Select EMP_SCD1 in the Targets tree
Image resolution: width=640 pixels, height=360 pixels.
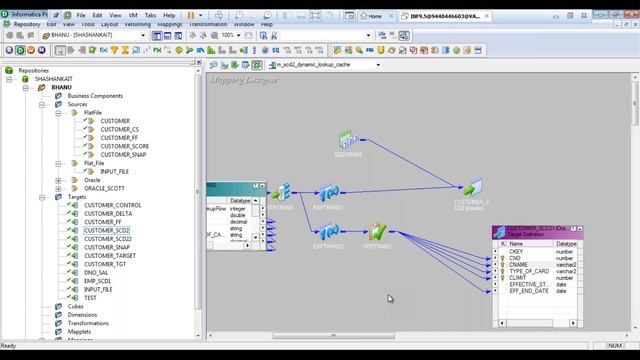97,281
